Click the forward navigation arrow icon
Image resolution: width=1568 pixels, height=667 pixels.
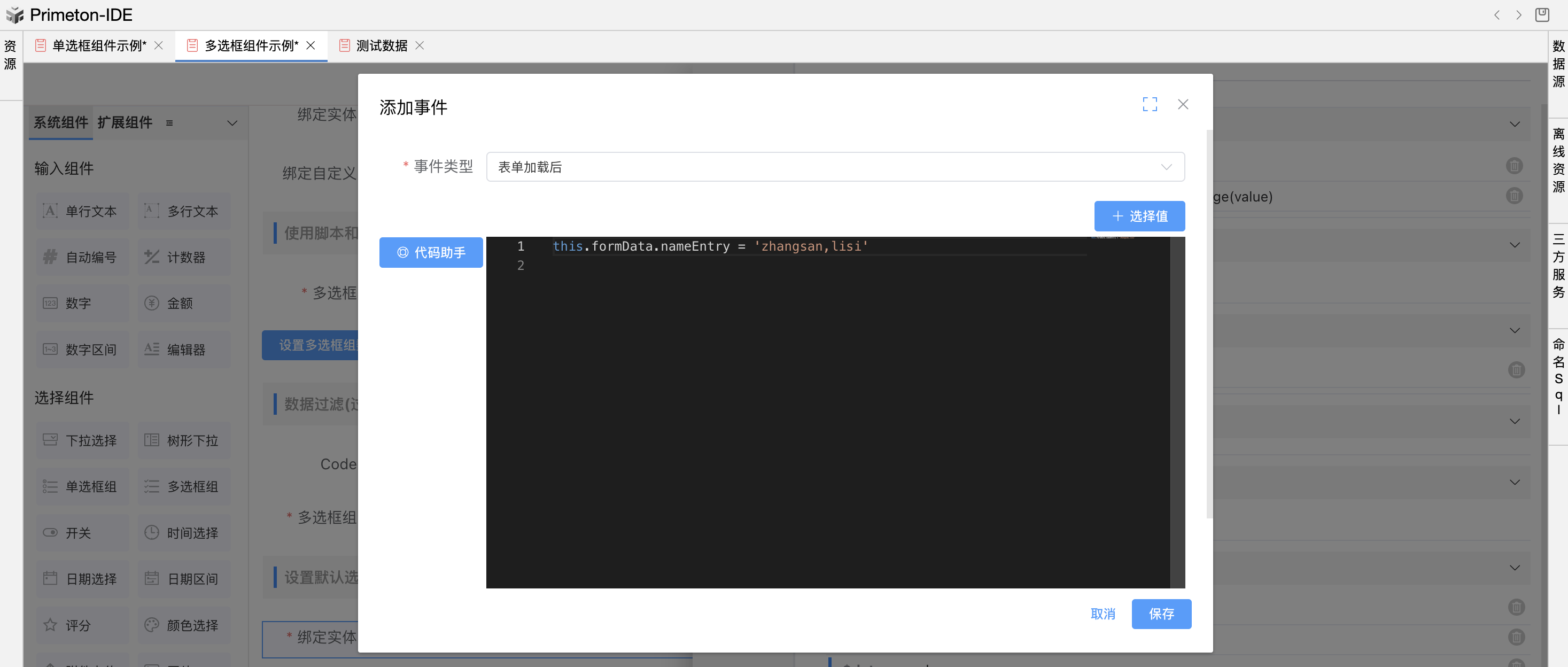pos(1518,15)
